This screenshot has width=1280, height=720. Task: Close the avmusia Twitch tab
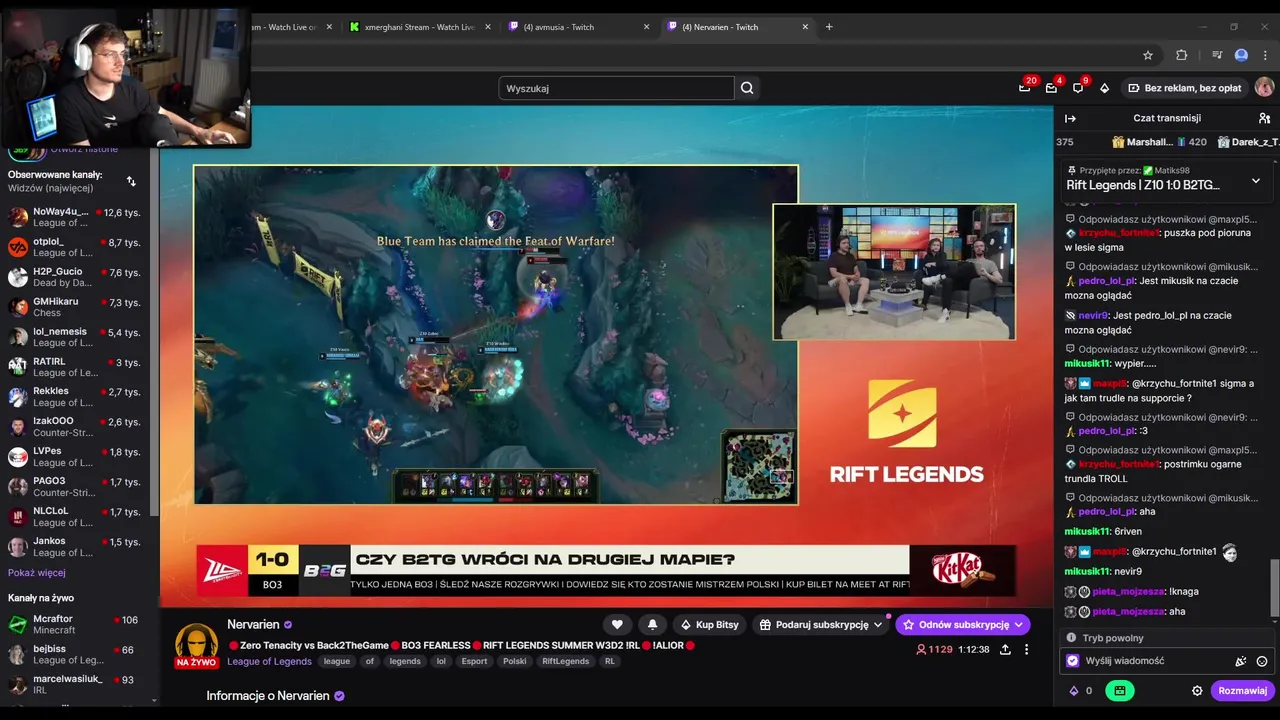pos(646,27)
